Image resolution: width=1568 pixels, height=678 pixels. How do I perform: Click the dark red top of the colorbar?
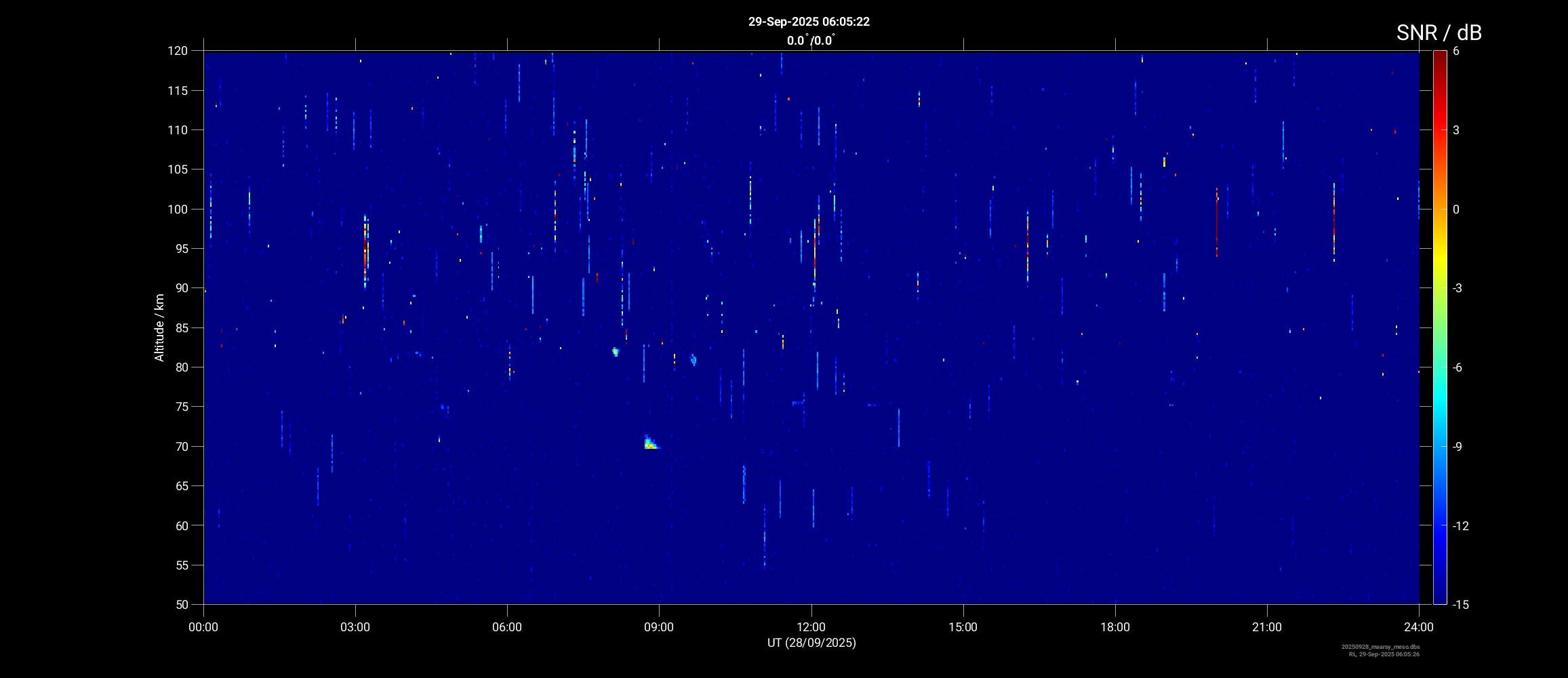pos(1439,56)
